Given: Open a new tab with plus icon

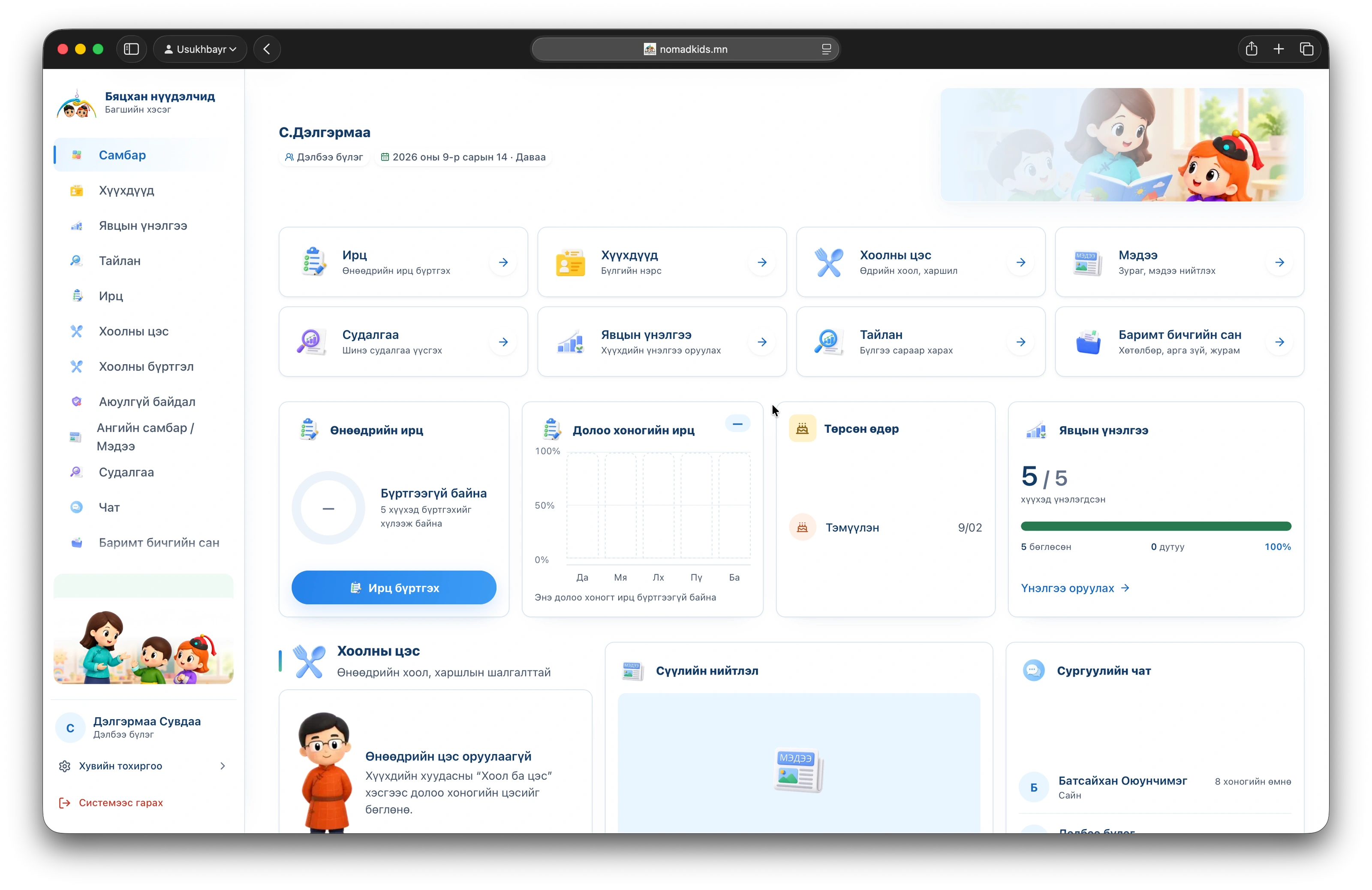Looking at the screenshot, I should point(1278,49).
